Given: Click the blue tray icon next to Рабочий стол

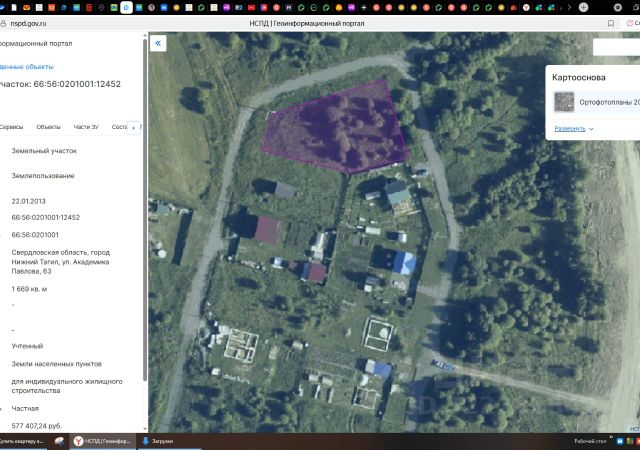Looking at the screenshot, I should pyautogui.click(x=620, y=441).
